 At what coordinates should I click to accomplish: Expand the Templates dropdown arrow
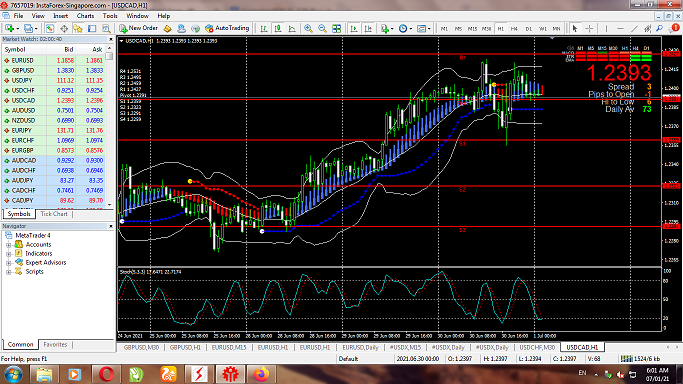pos(429,29)
